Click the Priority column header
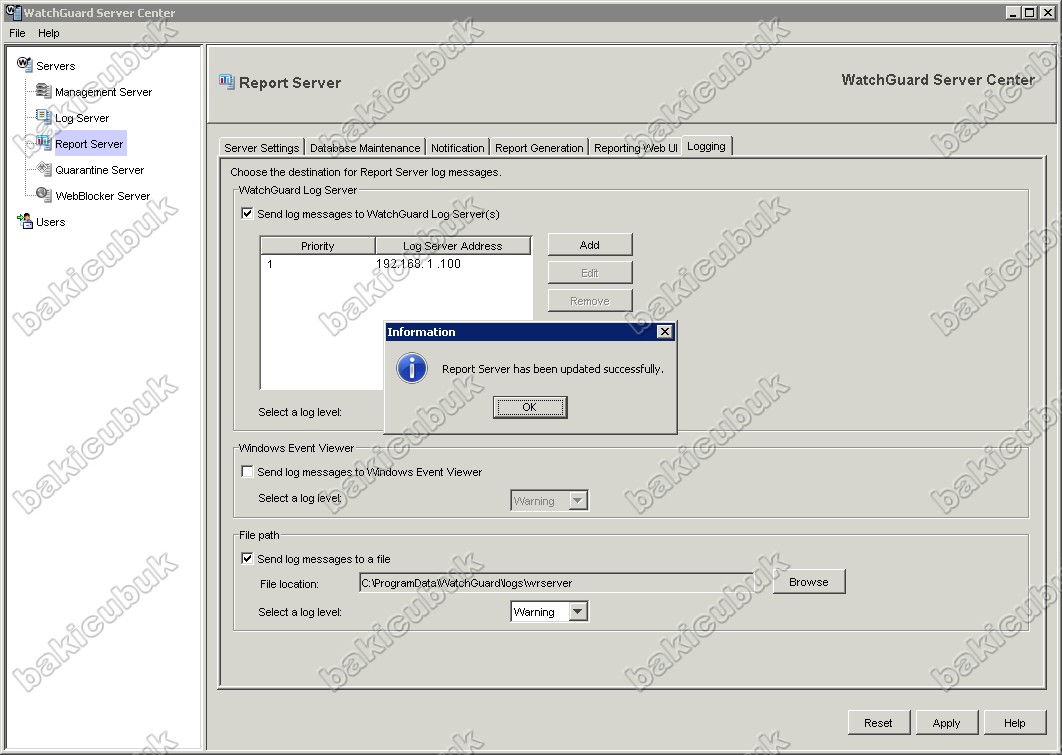This screenshot has height=755, width=1062. click(318, 246)
